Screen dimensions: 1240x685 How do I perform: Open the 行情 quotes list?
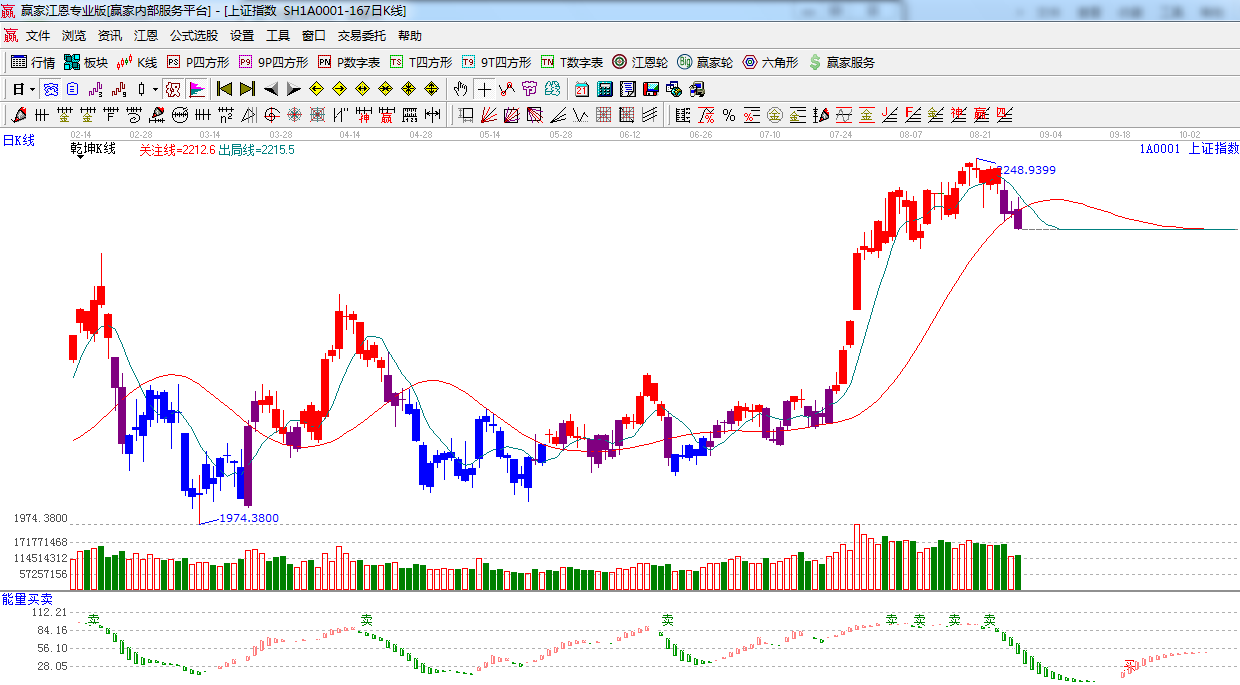(32, 62)
